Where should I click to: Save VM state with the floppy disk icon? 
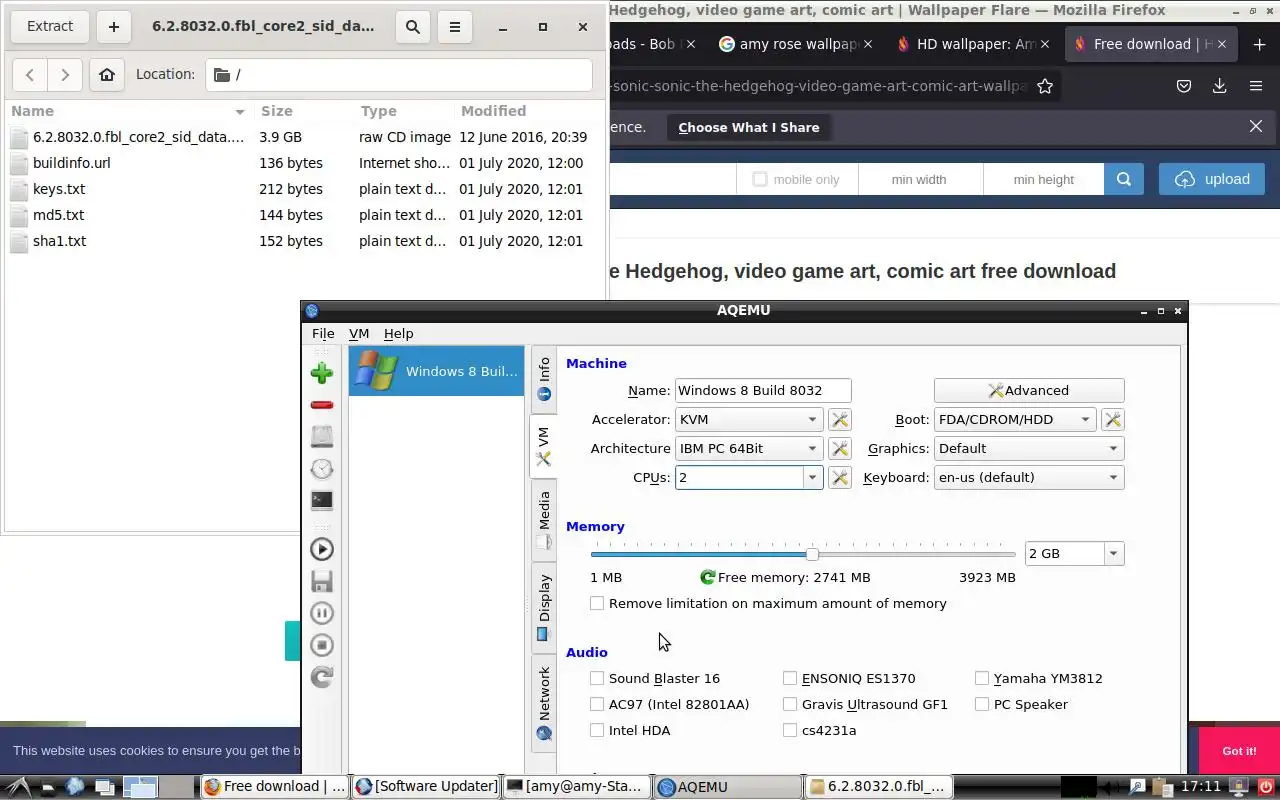click(321, 581)
